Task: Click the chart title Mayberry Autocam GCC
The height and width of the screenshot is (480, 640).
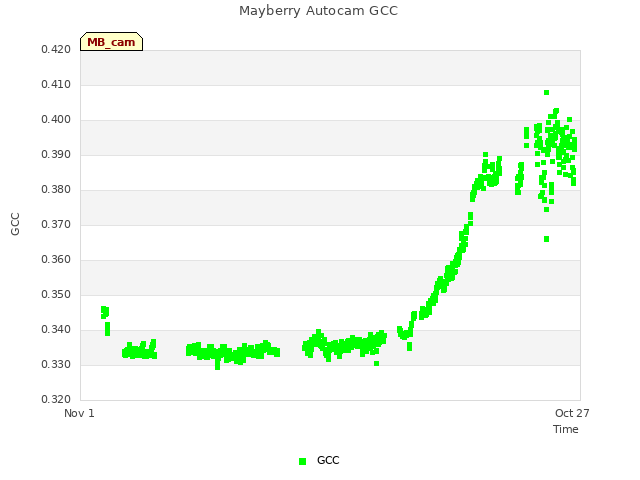Action: click(x=318, y=11)
